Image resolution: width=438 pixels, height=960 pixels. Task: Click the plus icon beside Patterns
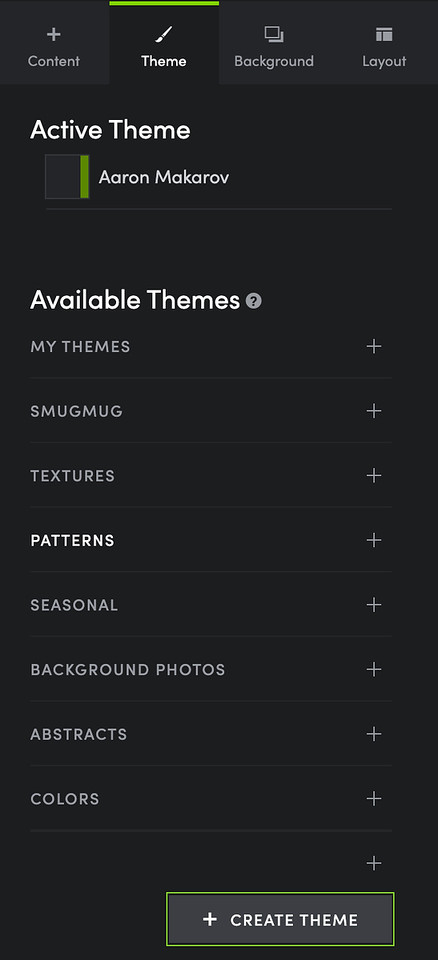(374, 540)
